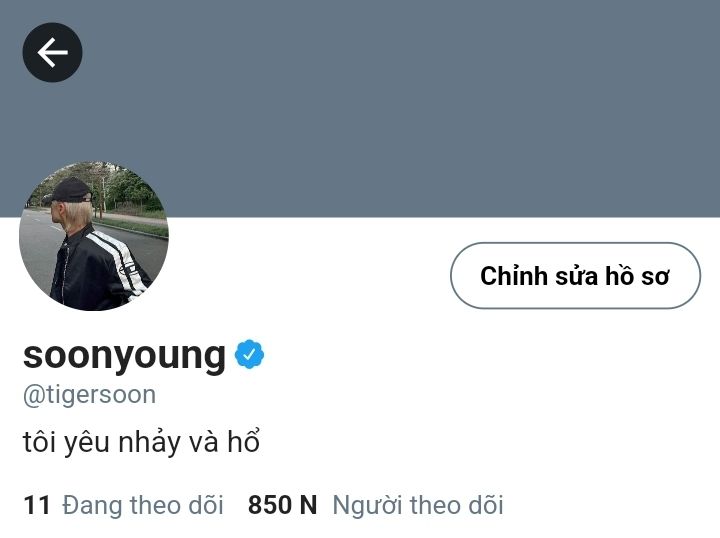Select the bio "tôi yêu nhảy và hổ"
720x538 pixels.
[x=141, y=442]
